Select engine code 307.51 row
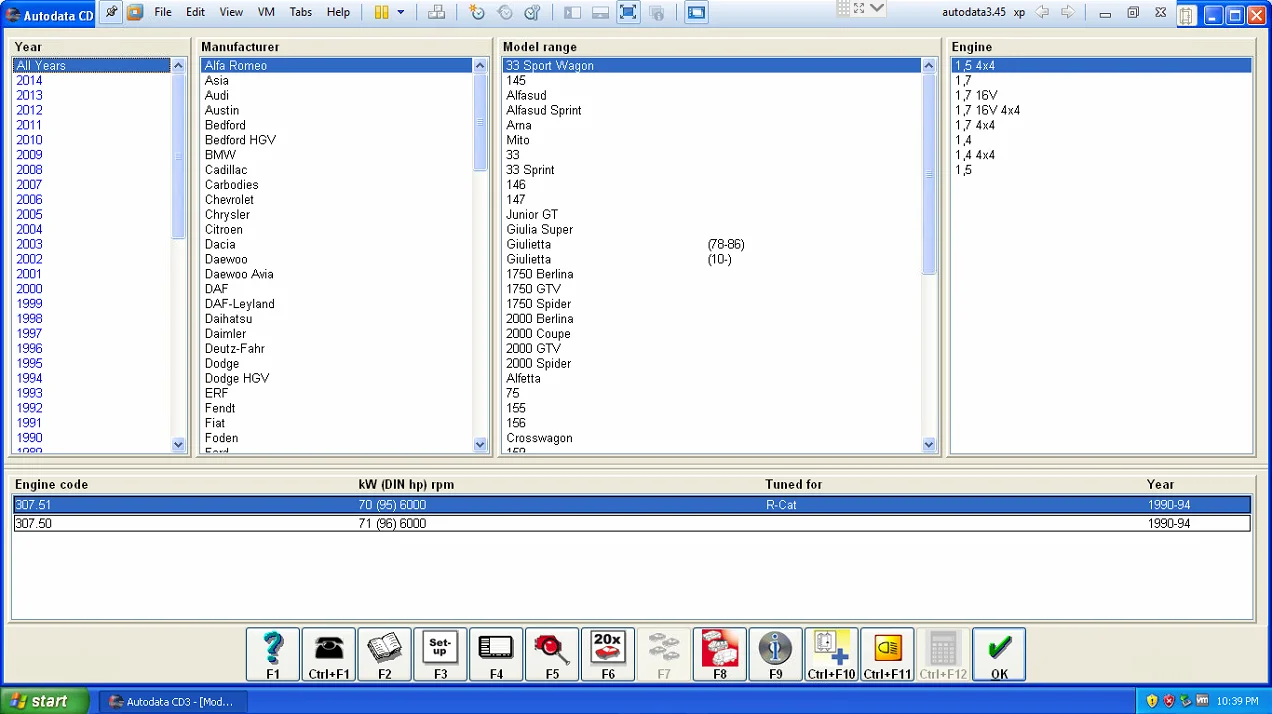Image resolution: width=1272 pixels, height=714 pixels. 632,505
